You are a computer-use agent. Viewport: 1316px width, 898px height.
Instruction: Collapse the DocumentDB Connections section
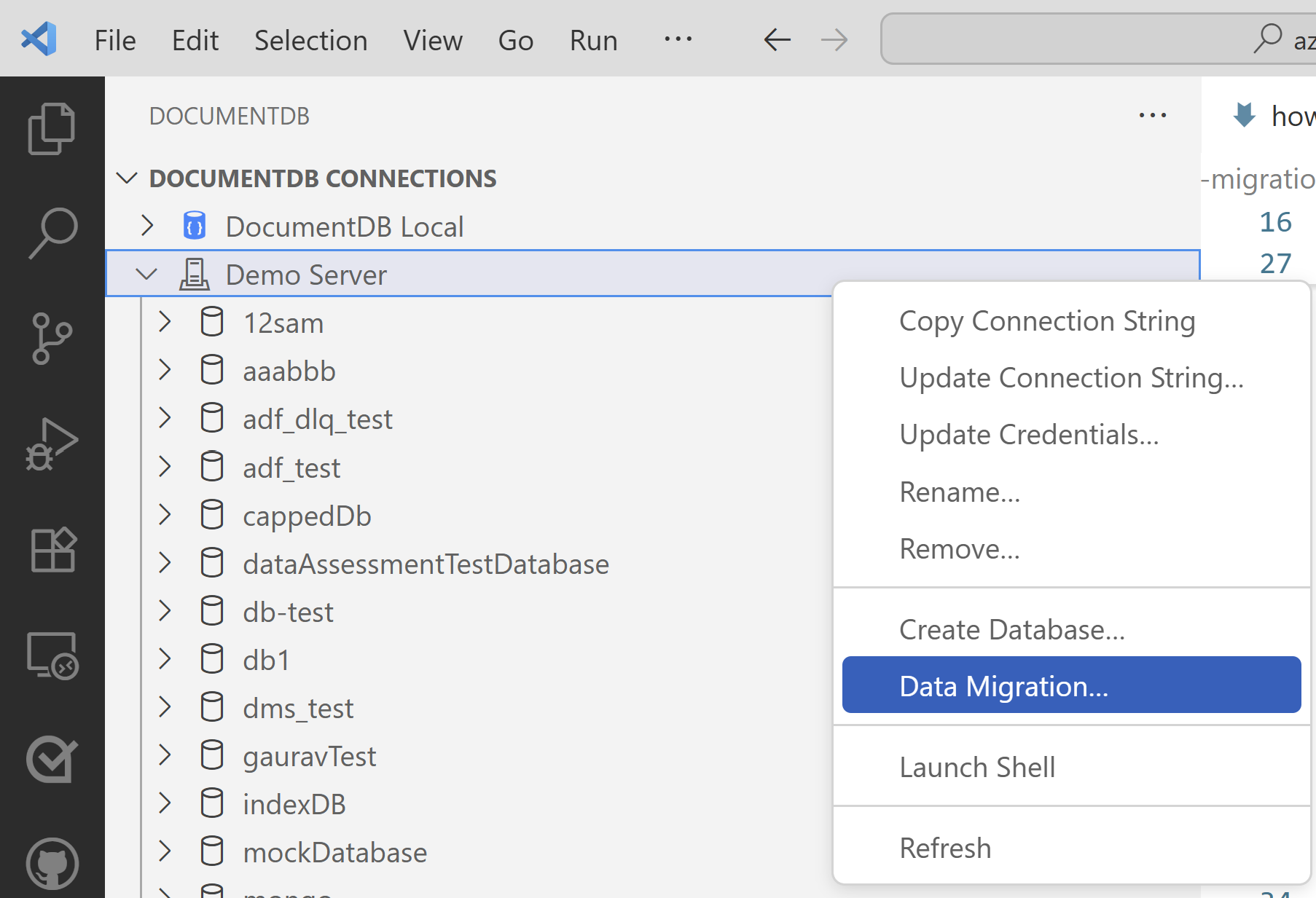click(128, 178)
